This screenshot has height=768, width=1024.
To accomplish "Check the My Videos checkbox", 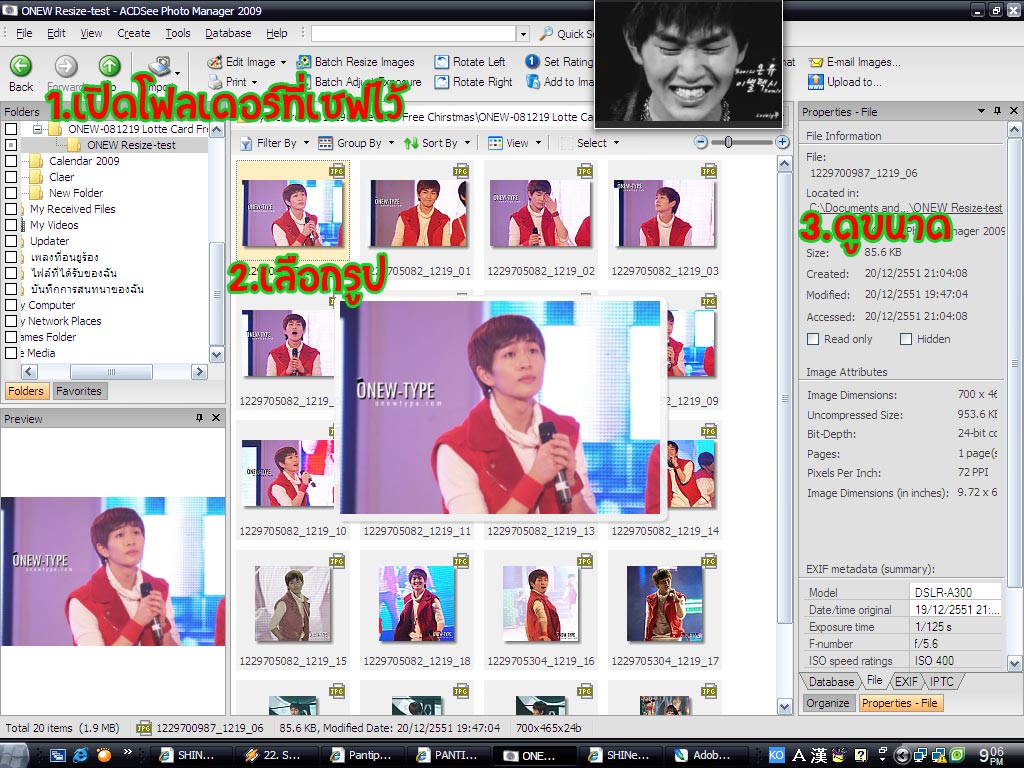I will [11, 225].
